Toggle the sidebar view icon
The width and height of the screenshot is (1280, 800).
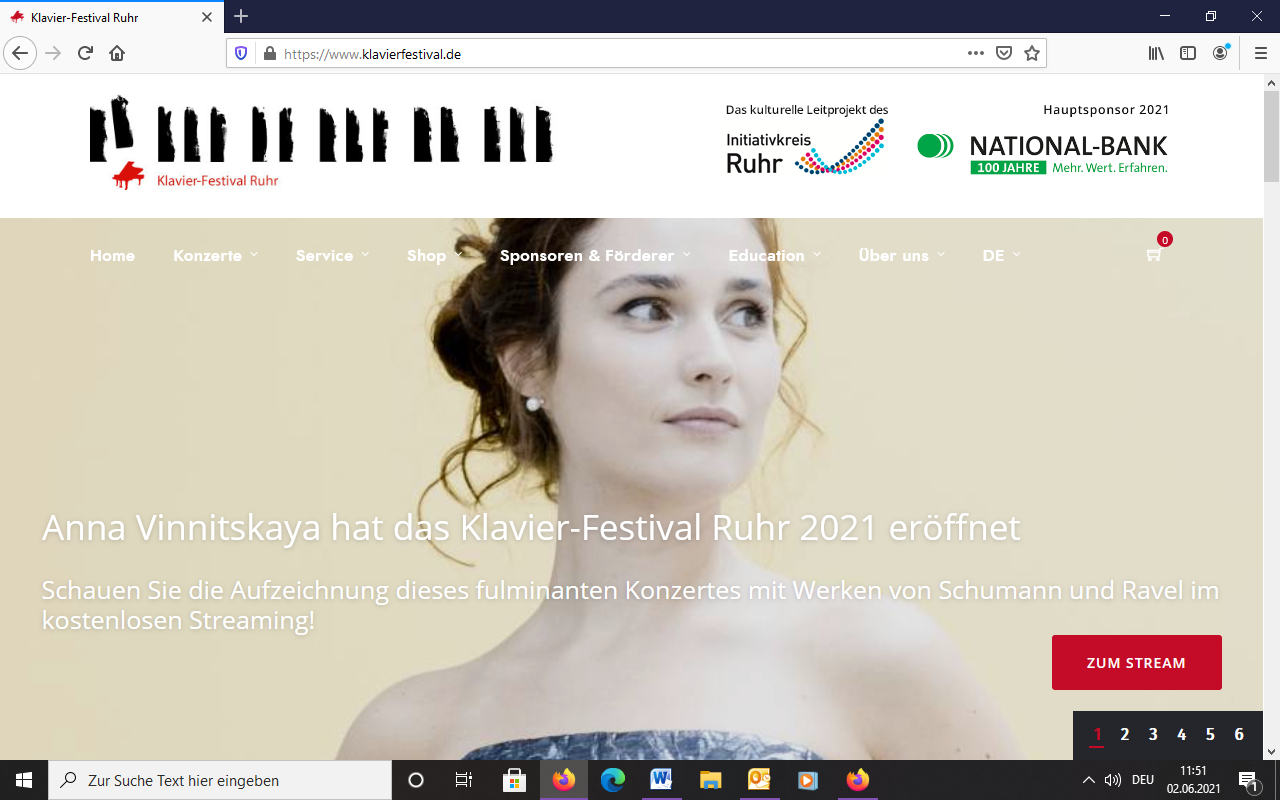point(1188,54)
